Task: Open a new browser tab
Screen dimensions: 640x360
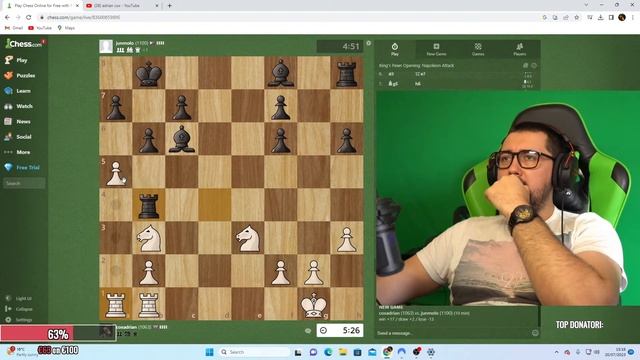Action: pos(169,6)
